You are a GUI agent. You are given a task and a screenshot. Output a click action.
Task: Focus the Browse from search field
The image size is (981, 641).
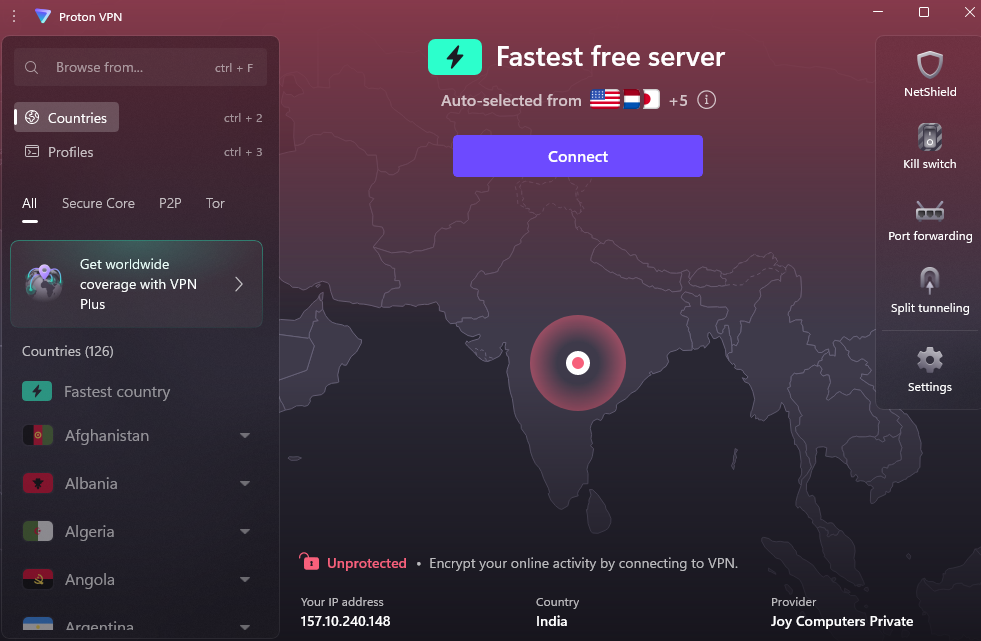pos(130,67)
